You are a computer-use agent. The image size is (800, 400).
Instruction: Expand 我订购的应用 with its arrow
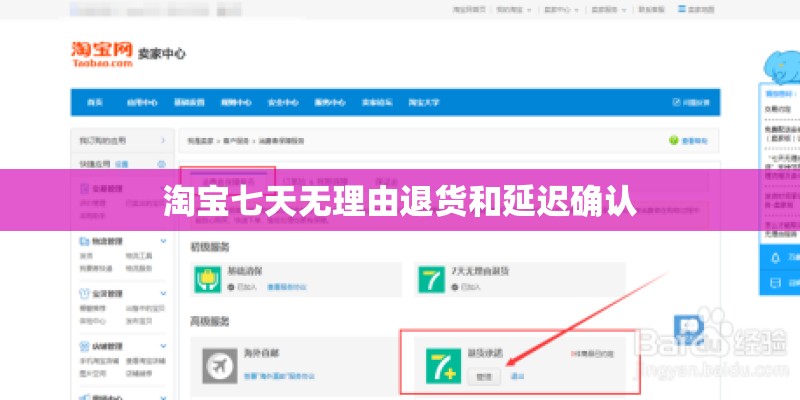[x=163, y=140]
